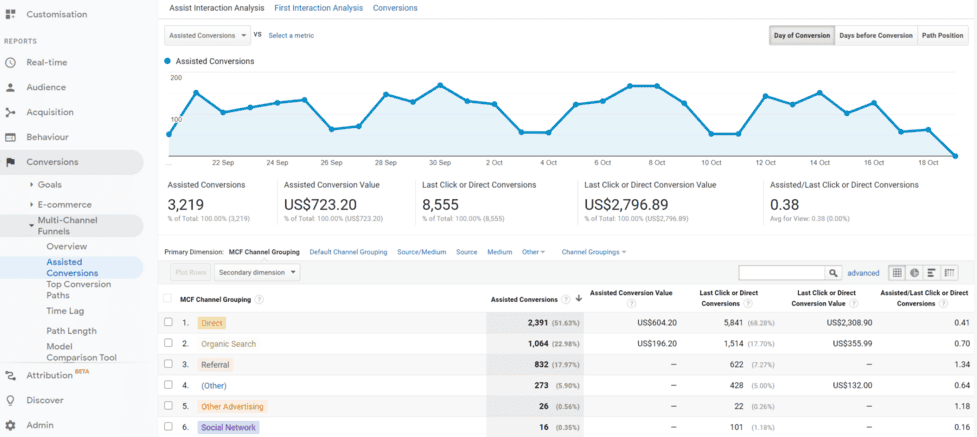Tick the checkbox for Referral row
977x437 pixels.
tap(168, 365)
